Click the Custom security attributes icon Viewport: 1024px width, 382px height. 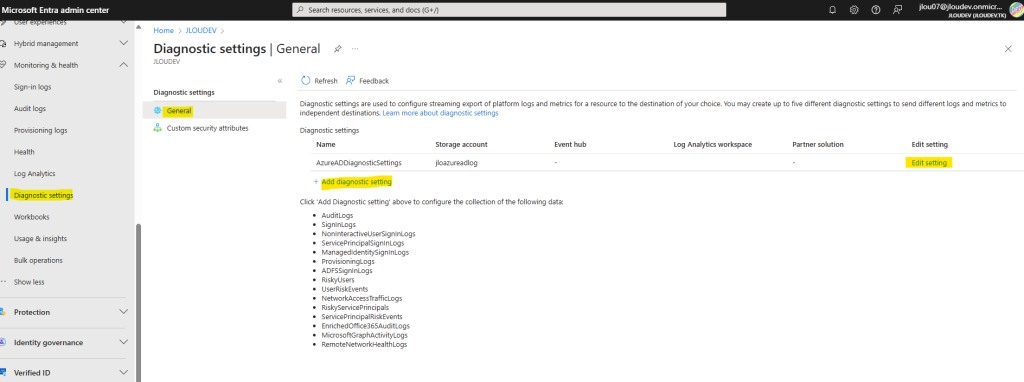coord(157,129)
